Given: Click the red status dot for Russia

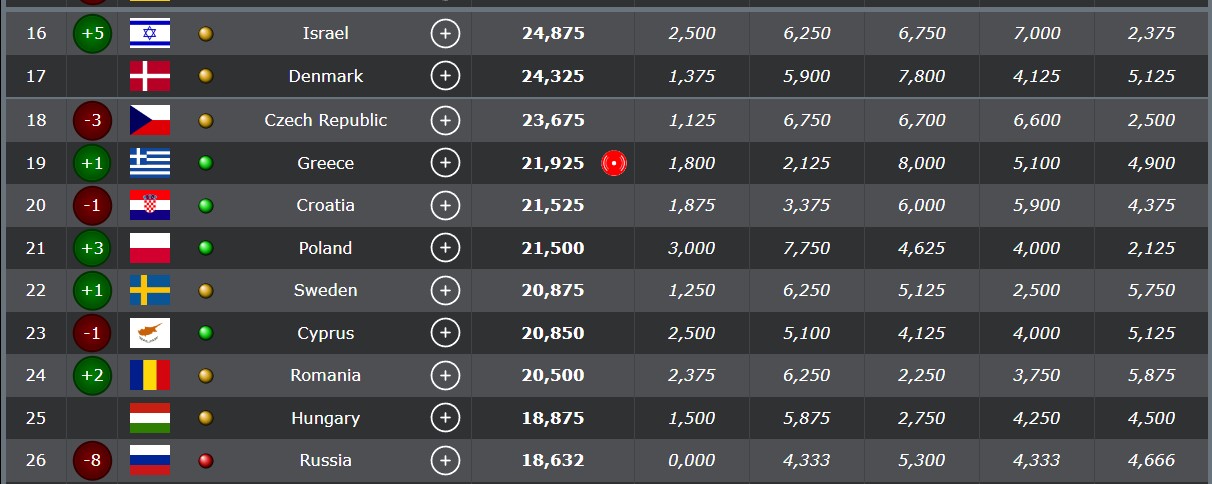Looking at the screenshot, I should [206, 460].
